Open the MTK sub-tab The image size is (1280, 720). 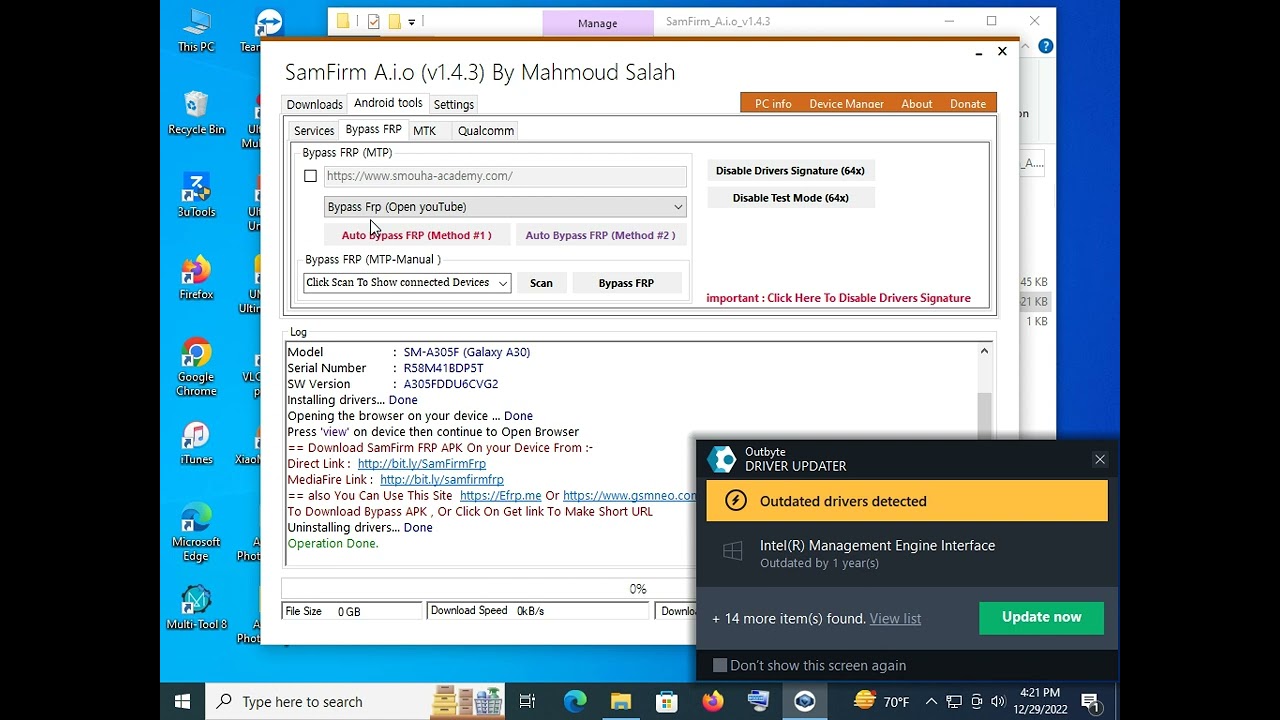425,131
